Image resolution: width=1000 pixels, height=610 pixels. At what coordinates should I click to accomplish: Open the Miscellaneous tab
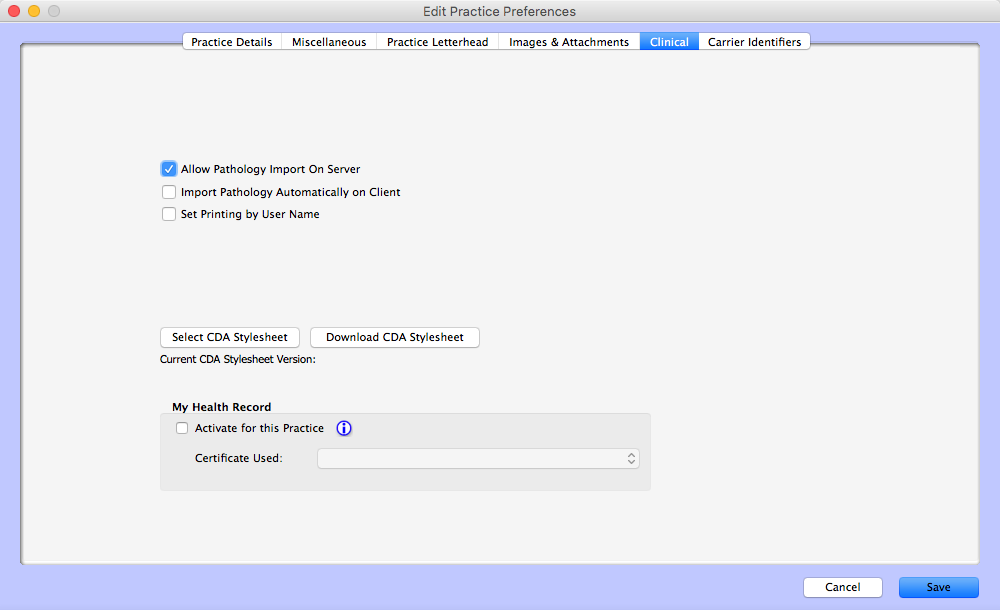[329, 41]
